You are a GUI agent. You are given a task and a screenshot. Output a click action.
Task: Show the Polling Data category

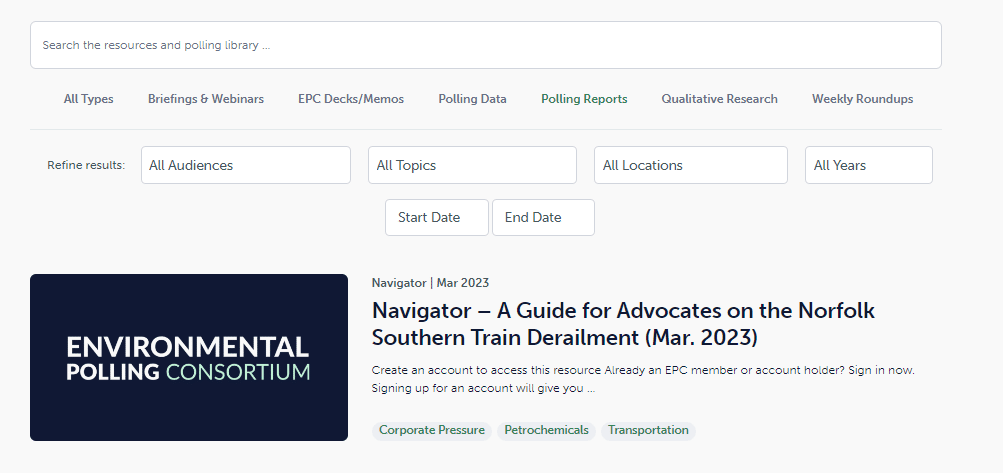click(472, 99)
